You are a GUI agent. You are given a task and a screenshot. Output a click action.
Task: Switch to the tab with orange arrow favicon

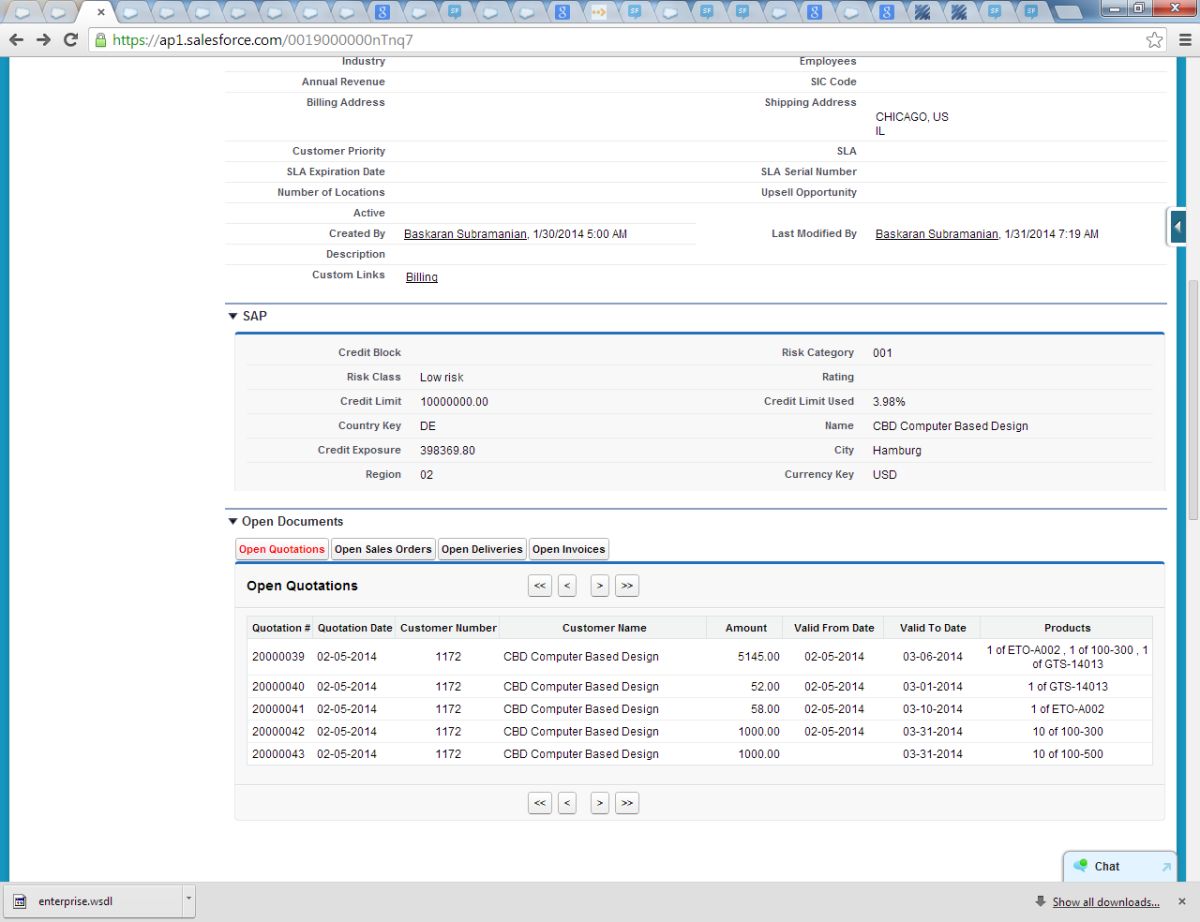[x=598, y=13]
